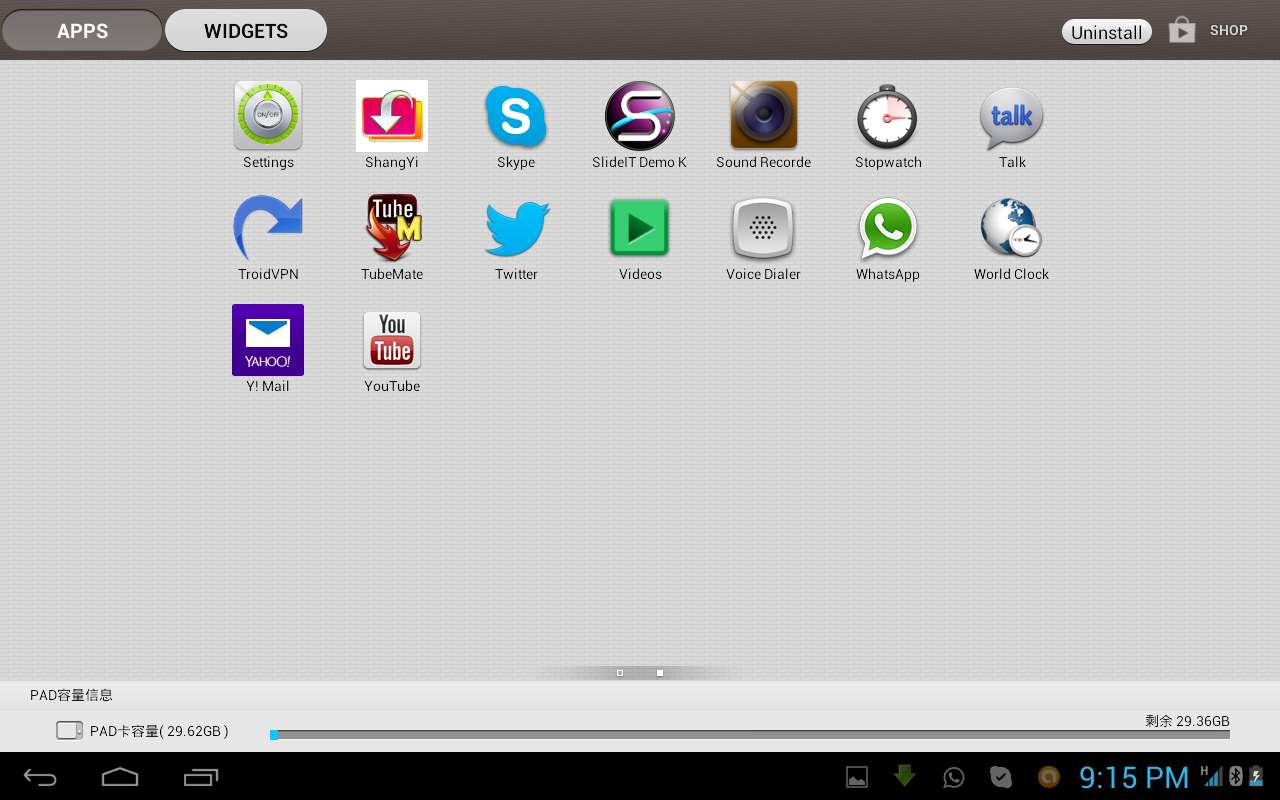This screenshot has width=1280, height=800.
Task: Open Yahoo Mail app
Action: pyautogui.click(x=268, y=341)
